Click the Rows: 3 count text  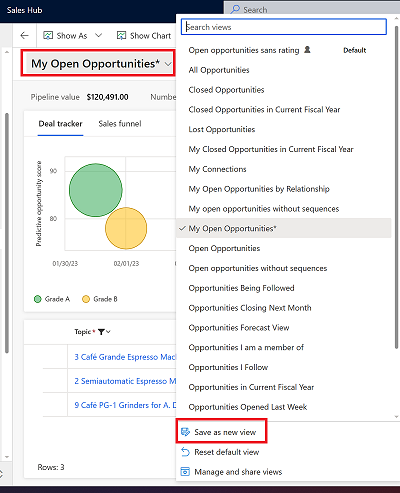point(51,467)
